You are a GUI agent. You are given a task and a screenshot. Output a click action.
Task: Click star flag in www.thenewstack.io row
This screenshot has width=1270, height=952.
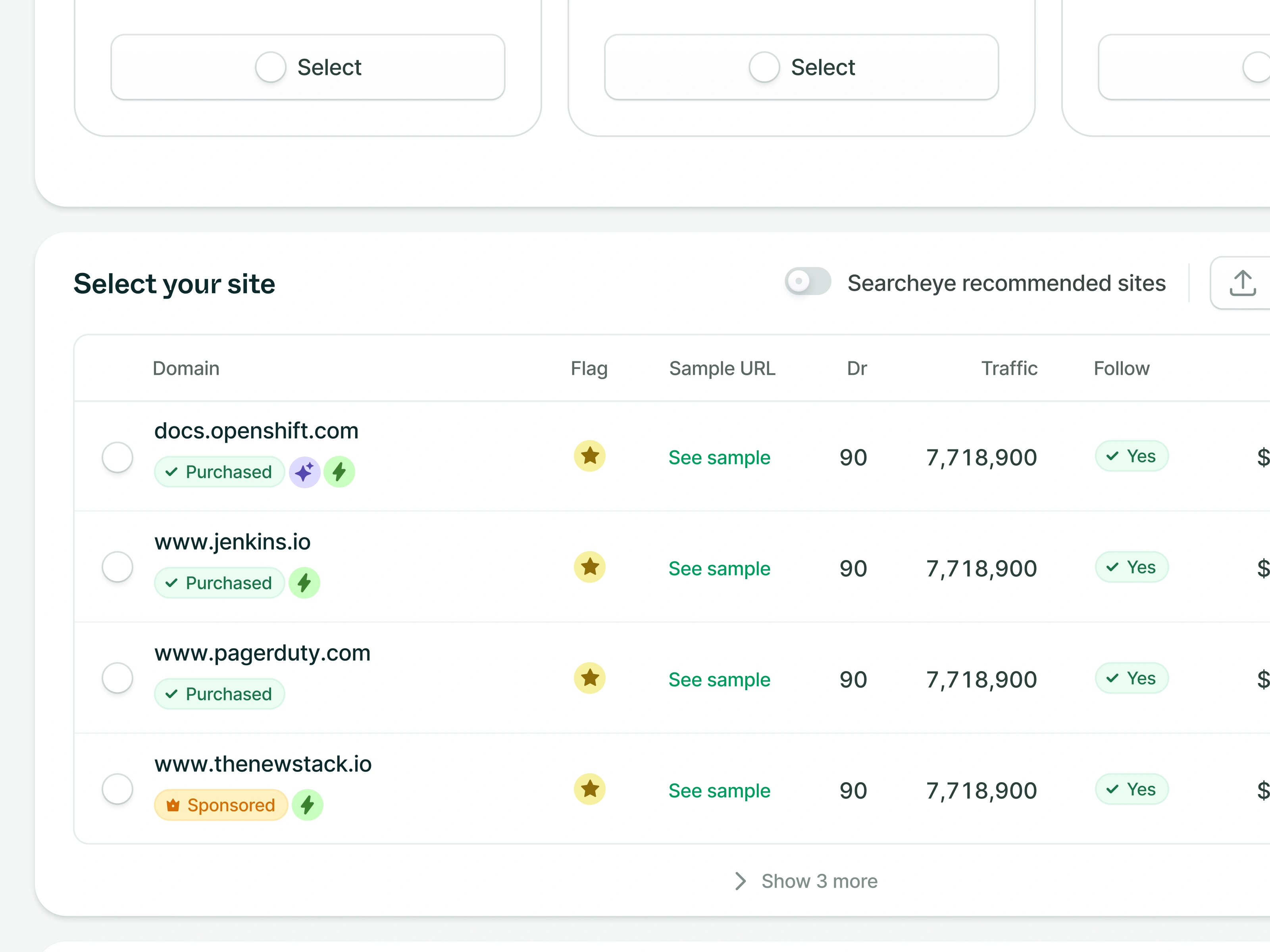589,789
